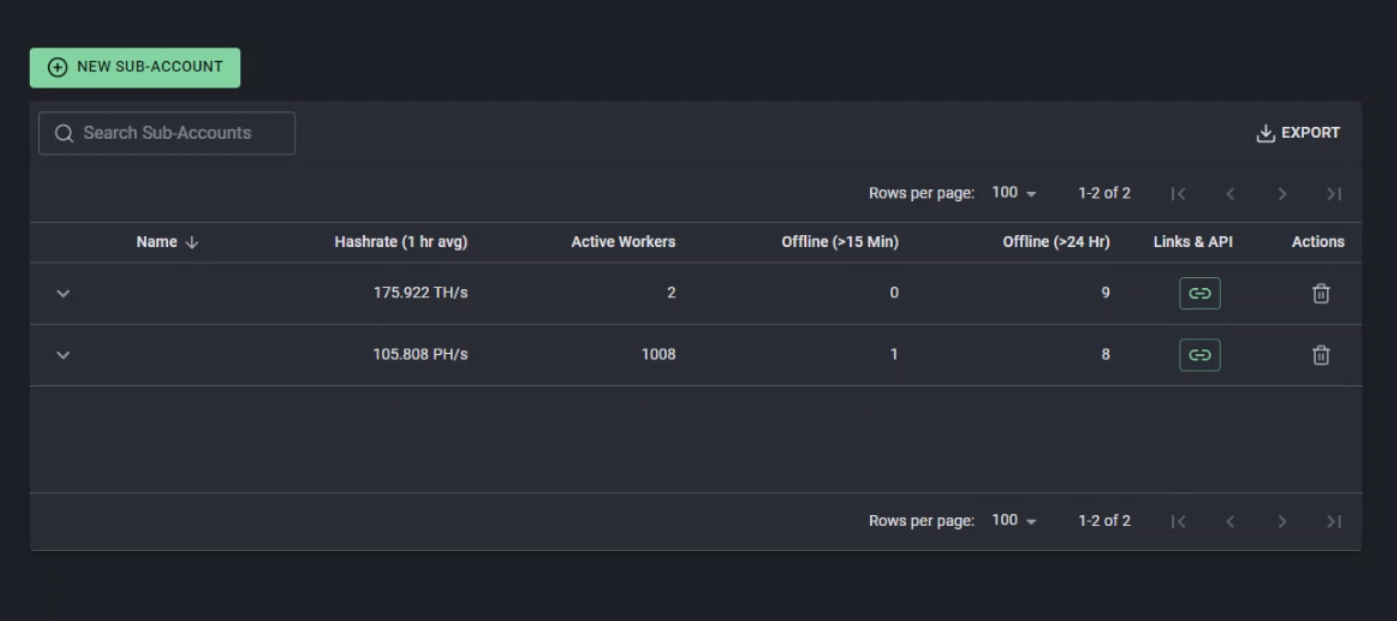Screen dimensions: 1397x621
Task: Sort by Active Workers column
Action: coord(623,242)
